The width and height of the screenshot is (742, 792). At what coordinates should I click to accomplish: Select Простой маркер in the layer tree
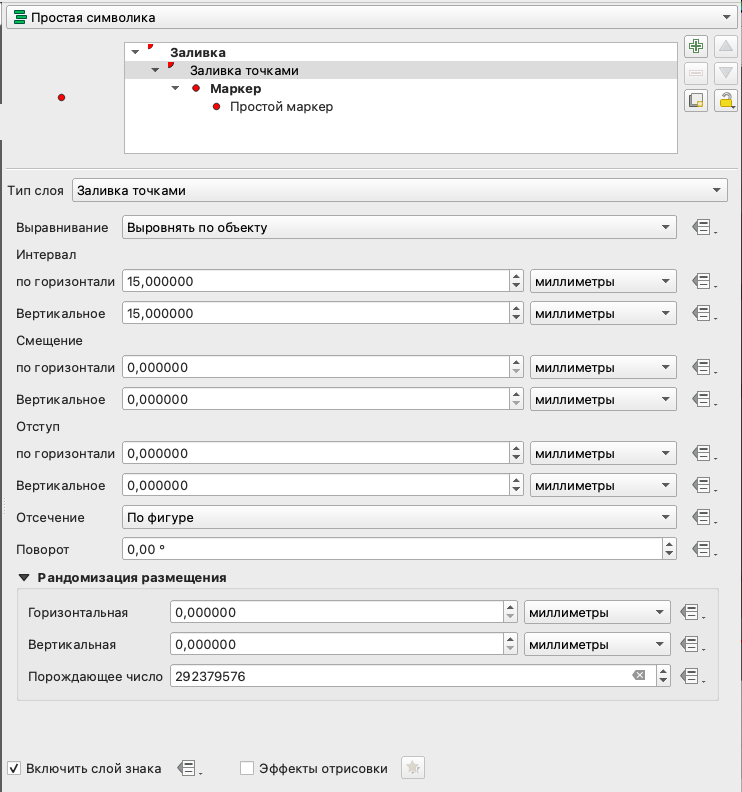[x=281, y=106]
